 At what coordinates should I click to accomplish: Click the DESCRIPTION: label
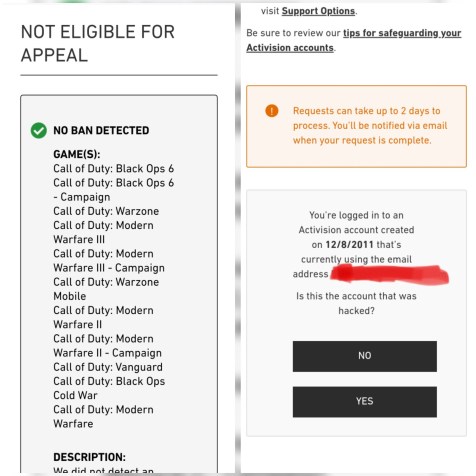click(90, 457)
